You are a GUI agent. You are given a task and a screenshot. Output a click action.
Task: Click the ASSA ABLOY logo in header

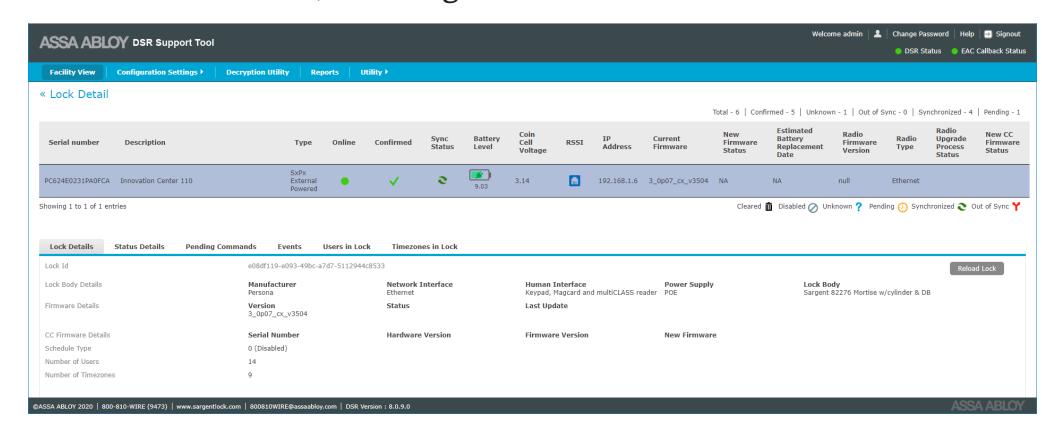(x=84, y=43)
